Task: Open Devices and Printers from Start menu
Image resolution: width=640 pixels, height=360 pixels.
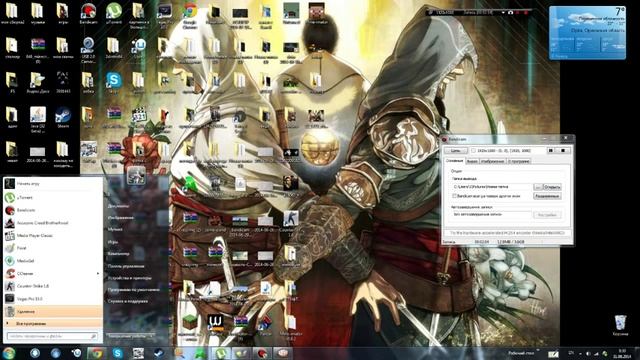Action: coord(130,278)
